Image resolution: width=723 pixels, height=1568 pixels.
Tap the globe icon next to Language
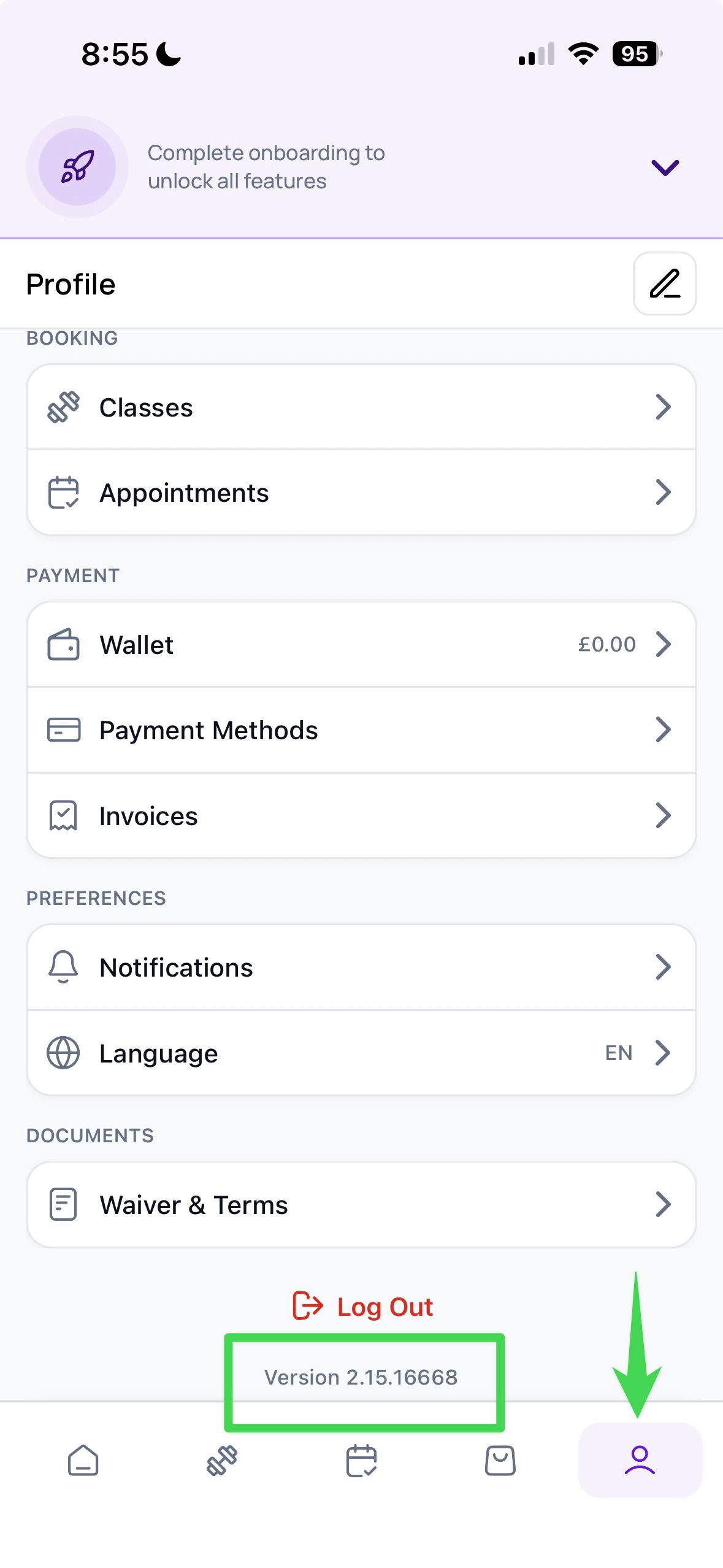63,1053
